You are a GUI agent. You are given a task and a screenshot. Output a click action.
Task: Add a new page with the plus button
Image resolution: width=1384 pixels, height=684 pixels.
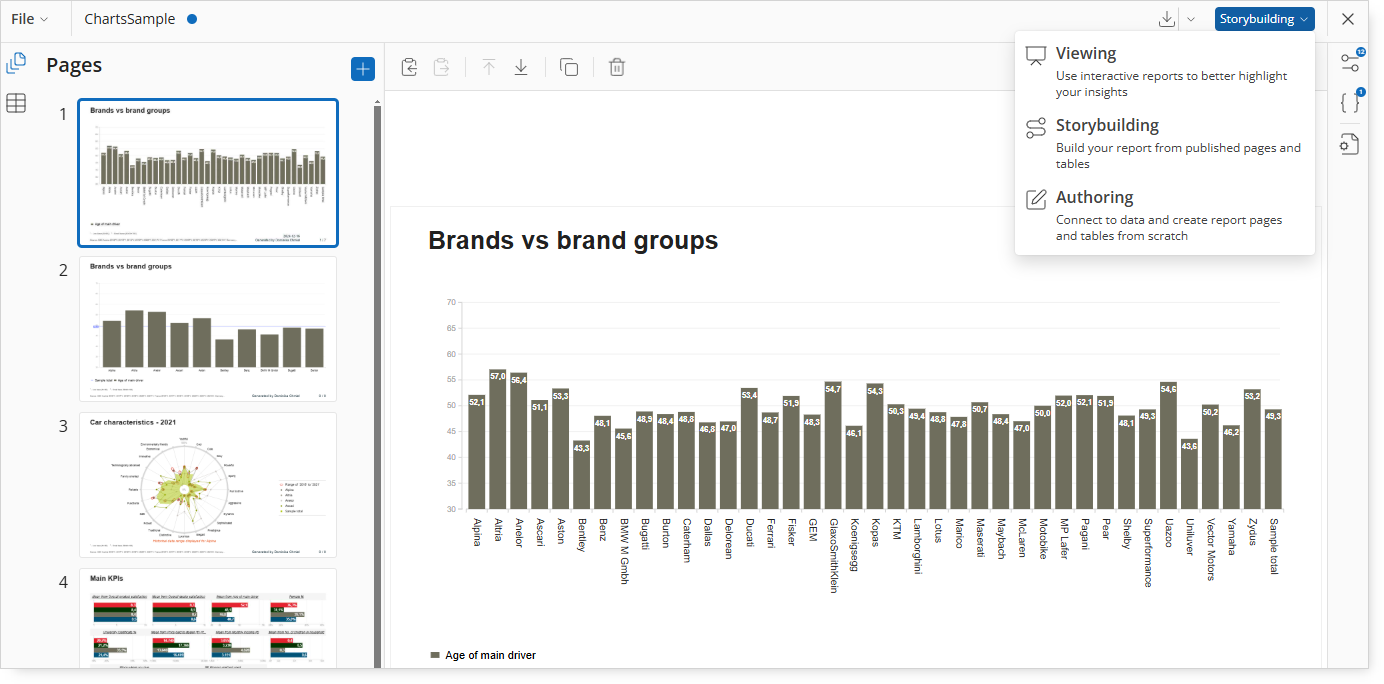(x=362, y=69)
